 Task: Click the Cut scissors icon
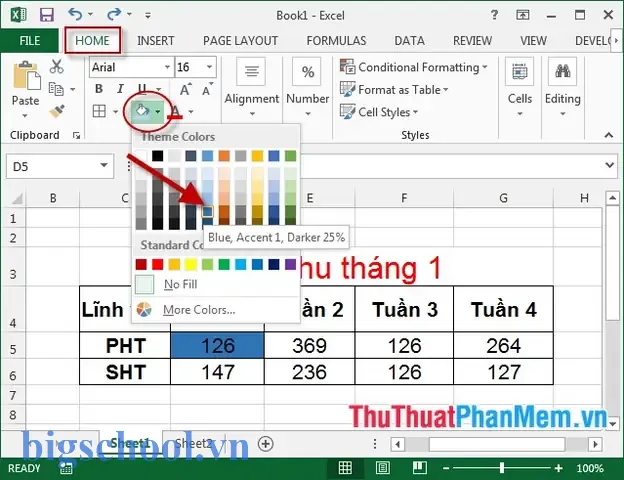click(57, 66)
